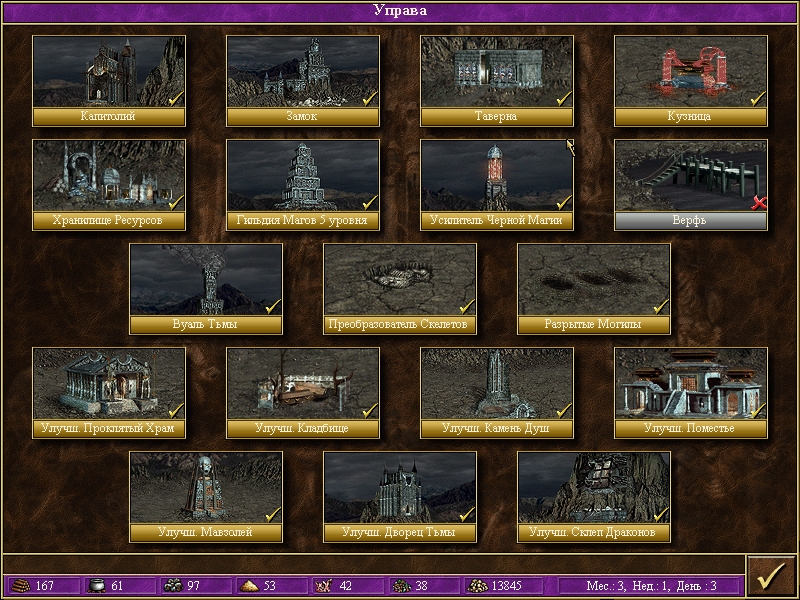The height and width of the screenshot is (600, 800).
Task: Click the wood resource icon
Action: pyautogui.click(x=21, y=585)
